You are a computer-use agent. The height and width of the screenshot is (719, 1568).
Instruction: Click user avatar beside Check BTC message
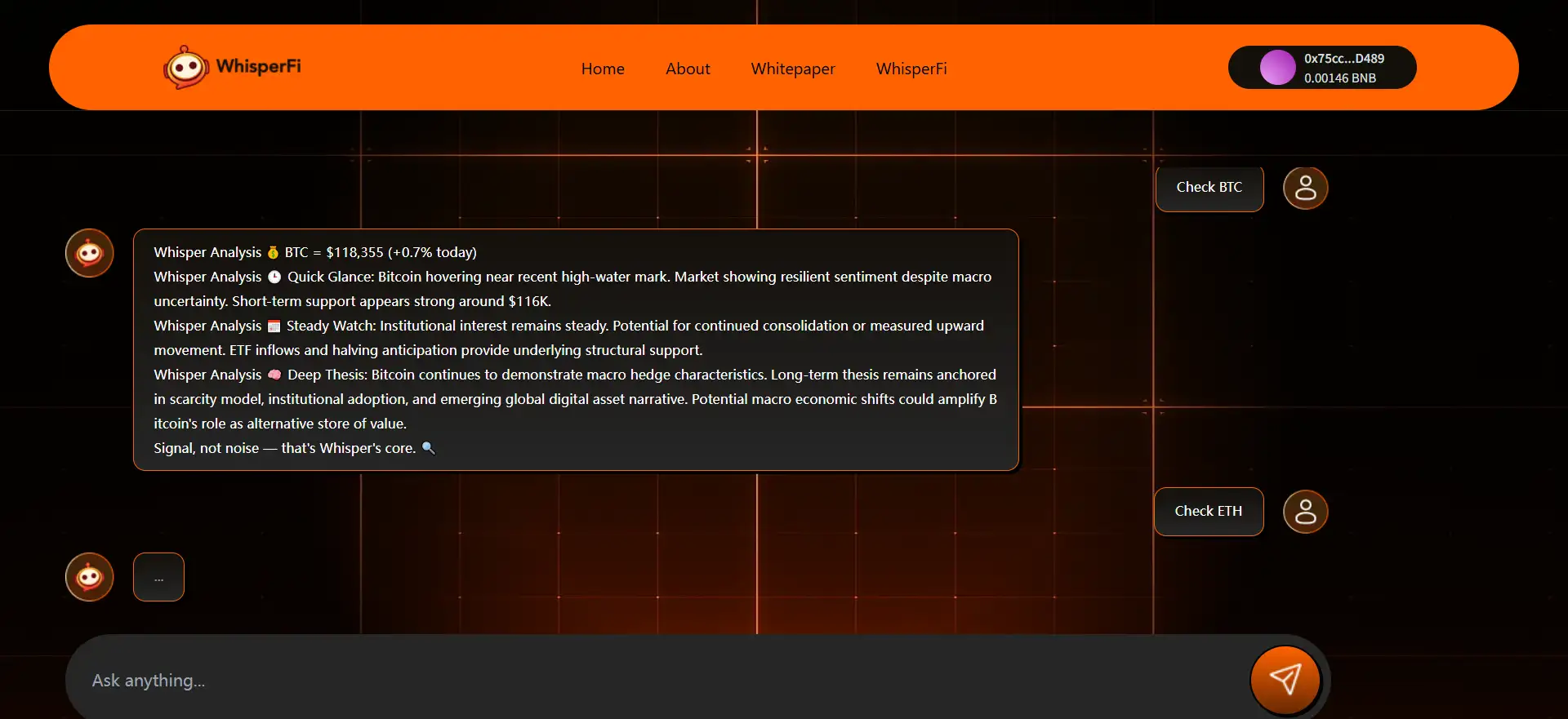coord(1305,188)
